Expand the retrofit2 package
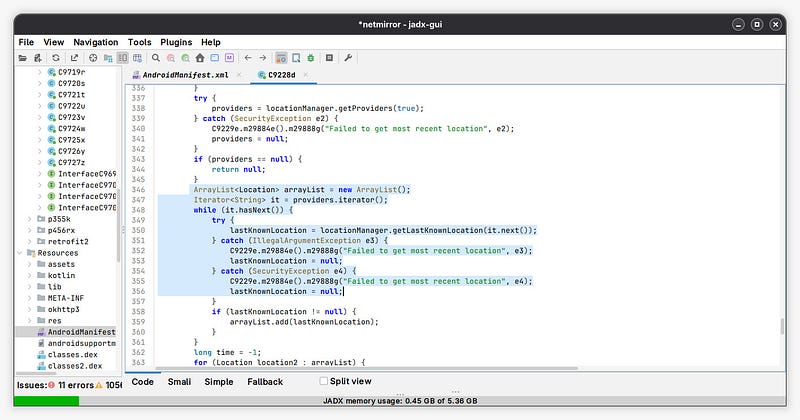800x420 pixels. (x=30, y=242)
